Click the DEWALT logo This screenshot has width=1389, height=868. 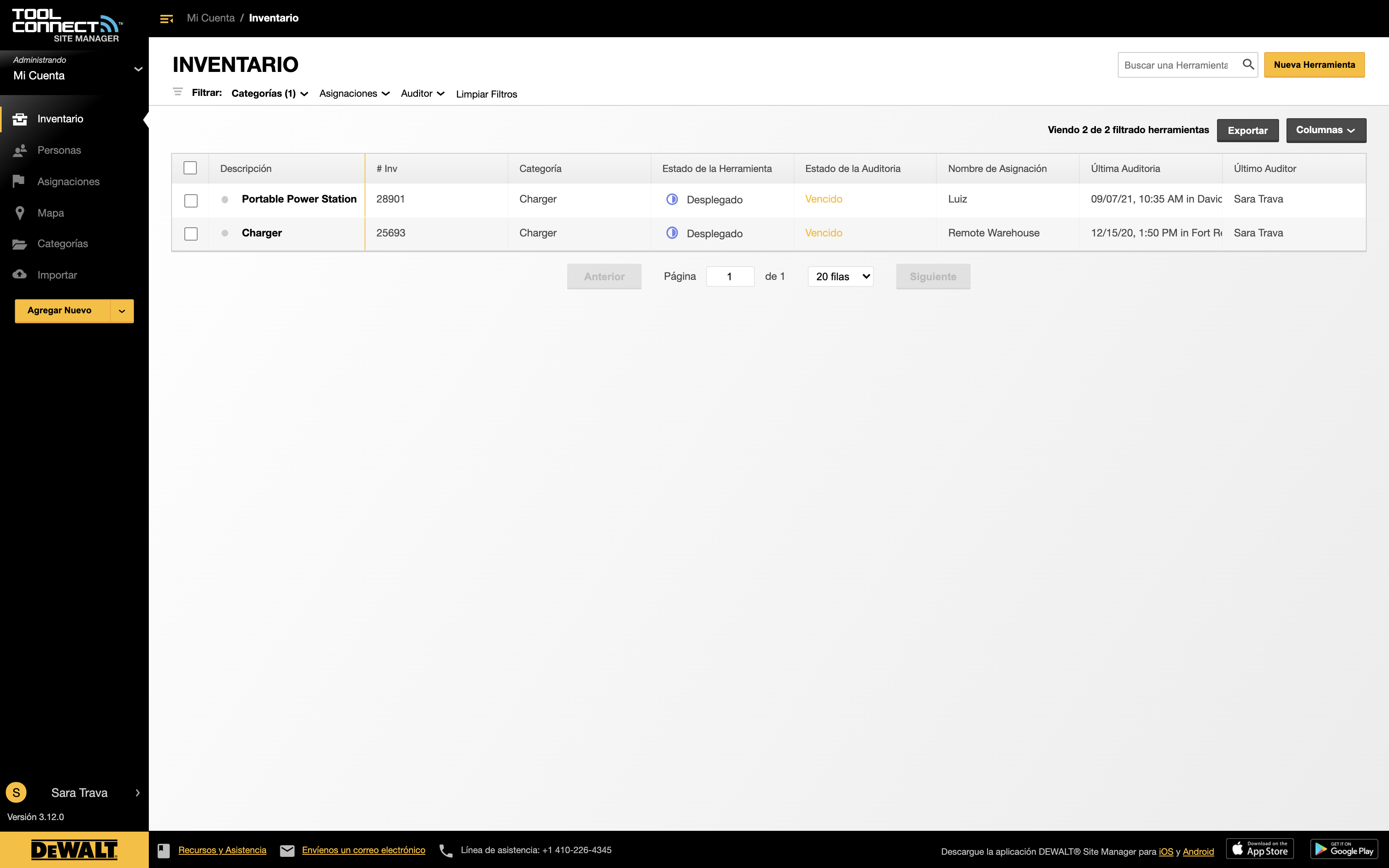74,850
